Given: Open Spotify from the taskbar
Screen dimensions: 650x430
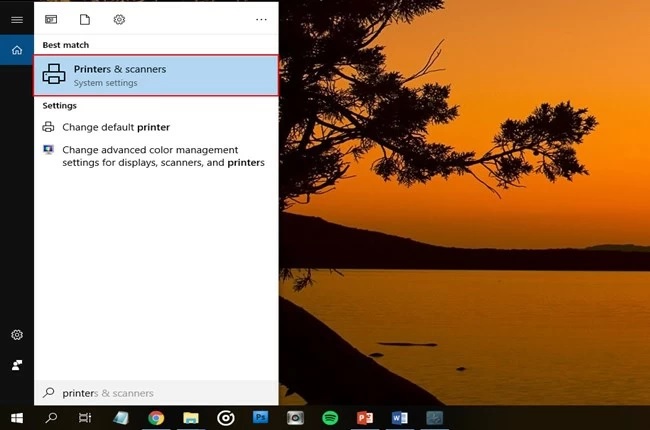Looking at the screenshot, I should [330, 418].
